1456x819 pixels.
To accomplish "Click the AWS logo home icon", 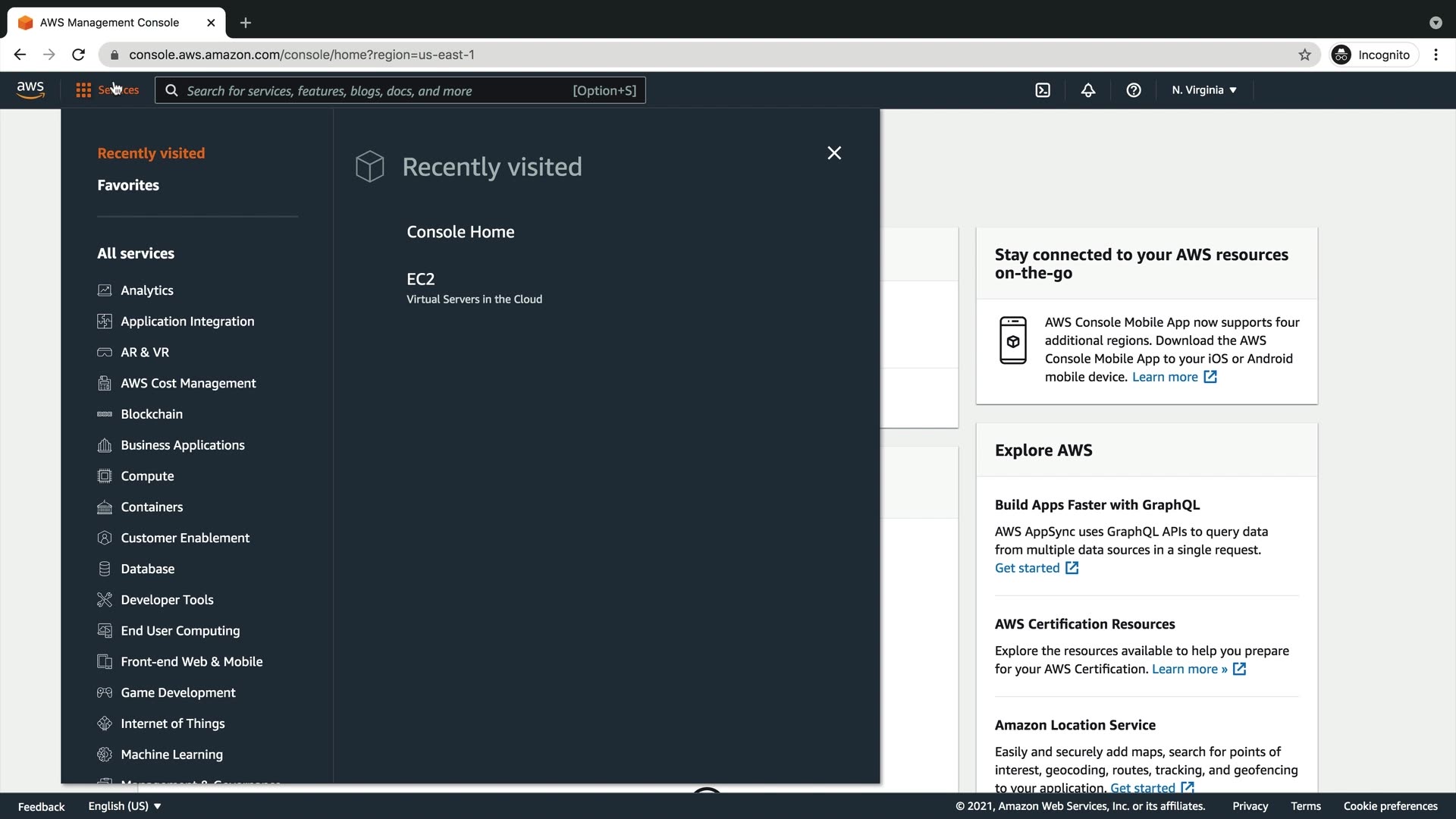I will 30,89.
